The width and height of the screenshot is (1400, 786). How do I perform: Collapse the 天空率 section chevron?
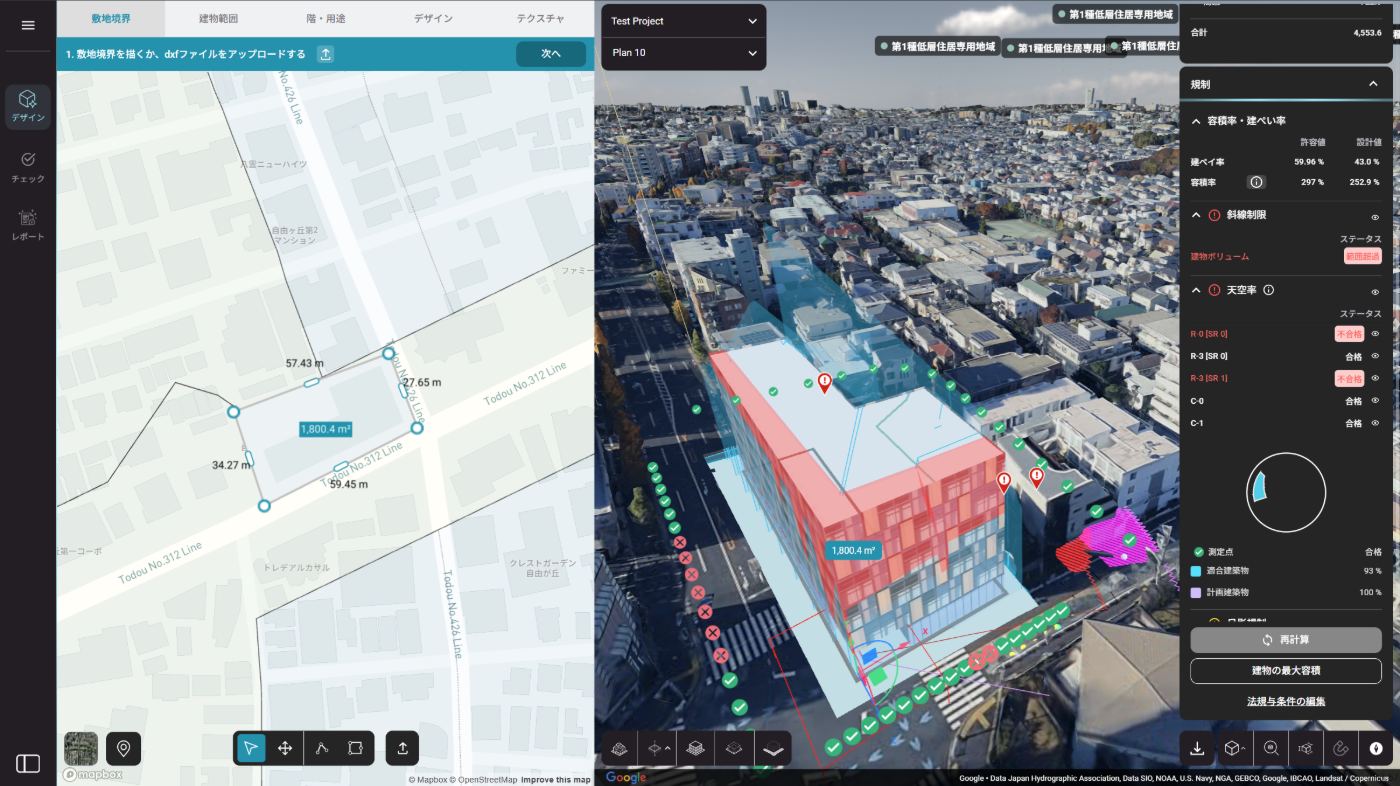pos(1195,290)
